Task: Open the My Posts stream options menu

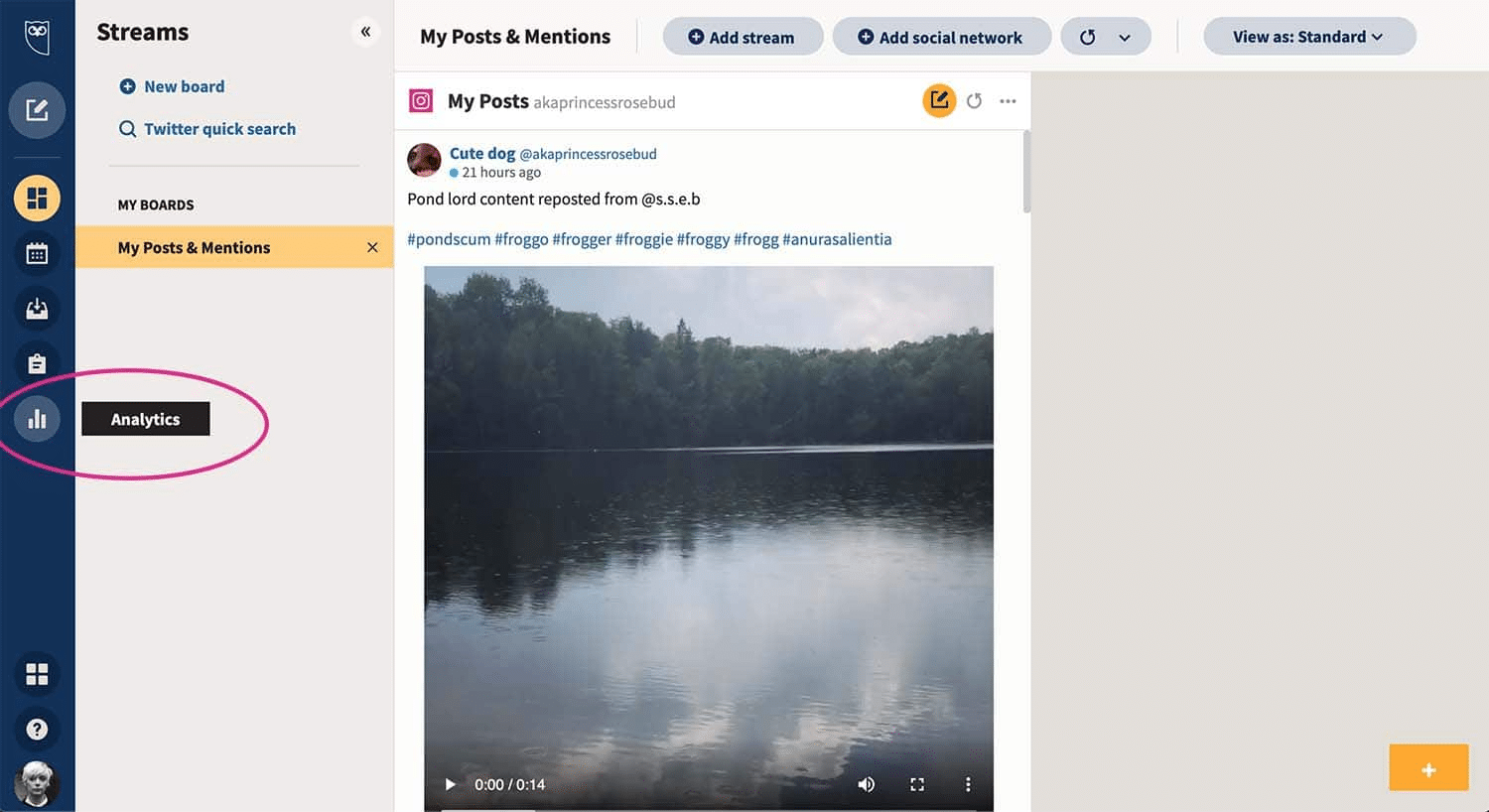Action: tap(1008, 101)
